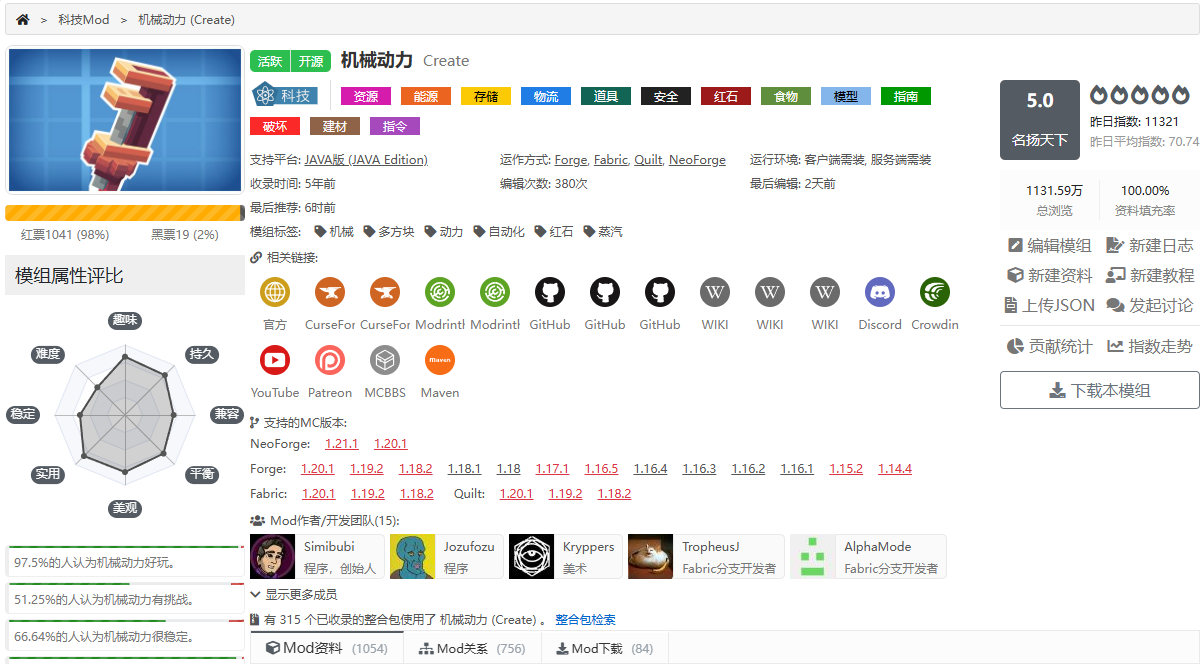Image resolution: width=1203 pixels, height=664 pixels.
Task: Go to home via breadcrumb house icon
Action: pos(23,19)
